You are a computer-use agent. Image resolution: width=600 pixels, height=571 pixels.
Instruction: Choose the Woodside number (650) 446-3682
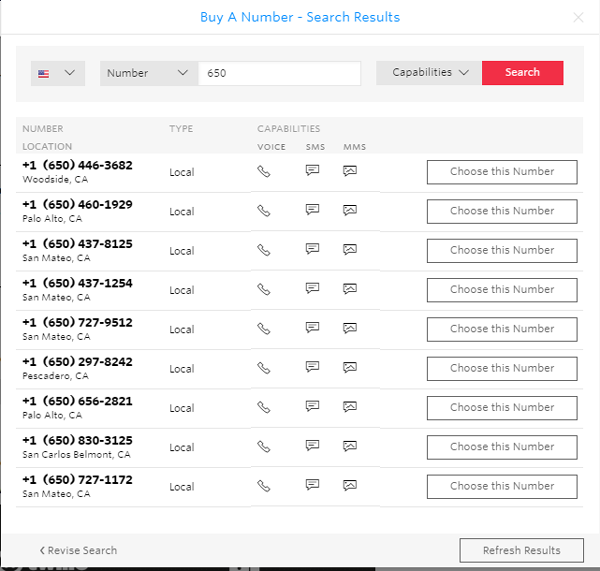click(x=502, y=172)
